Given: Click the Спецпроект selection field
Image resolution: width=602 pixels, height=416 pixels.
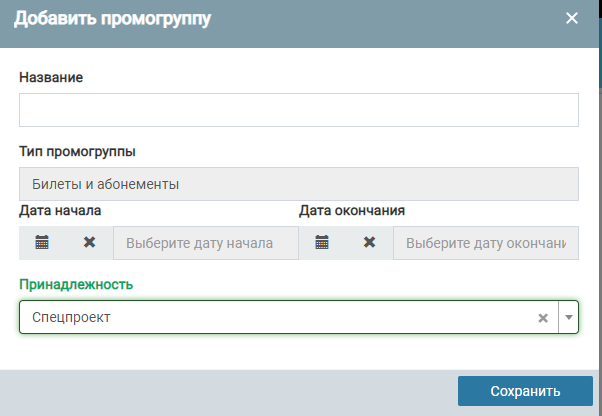Looking at the screenshot, I should pos(270,318).
